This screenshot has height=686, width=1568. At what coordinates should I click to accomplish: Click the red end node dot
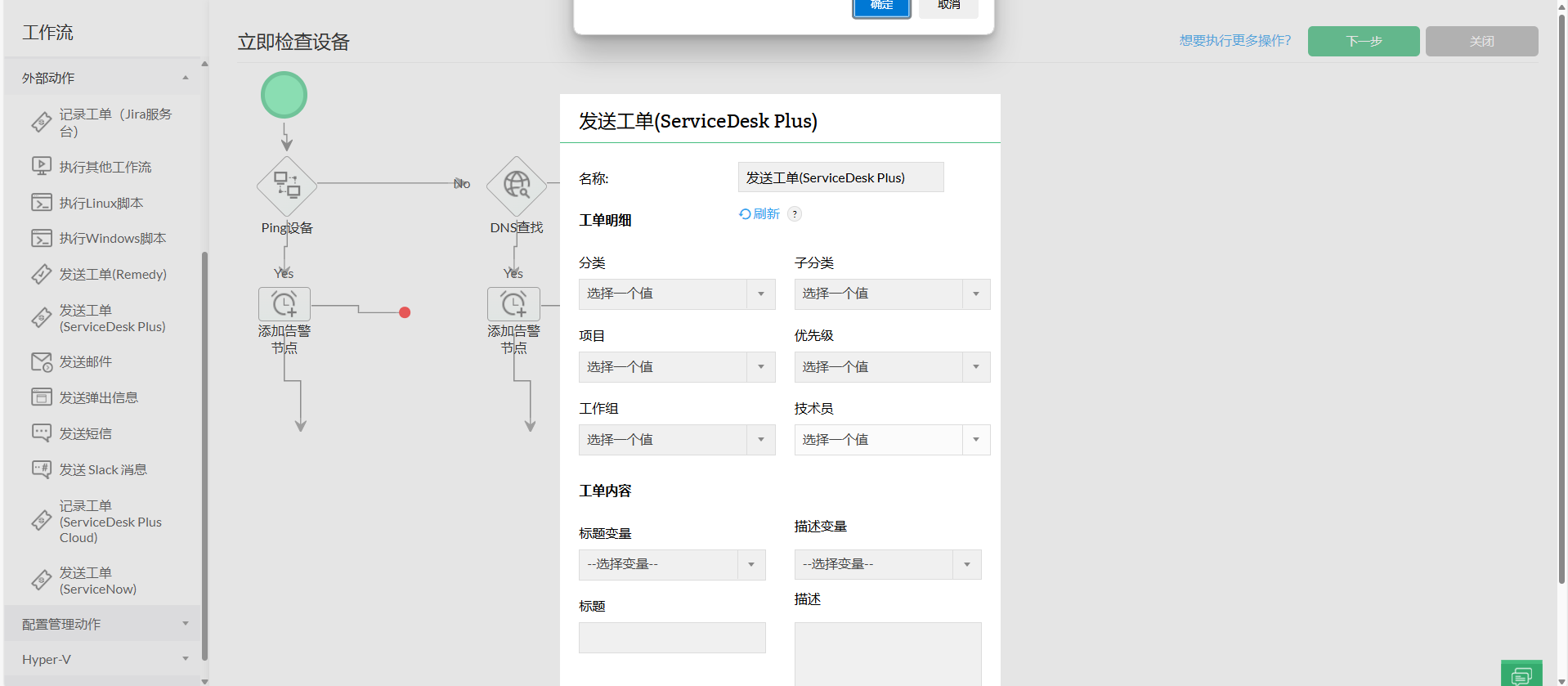pyautogui.click(x=405, y=312)
